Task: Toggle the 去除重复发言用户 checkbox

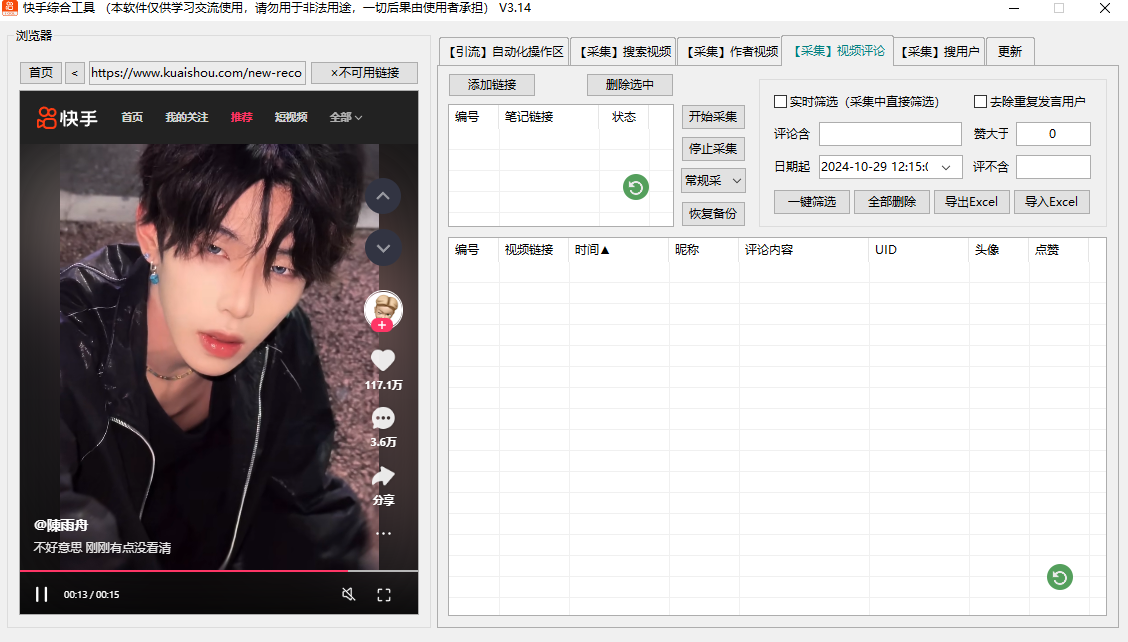Action: [x=981, y=102]
